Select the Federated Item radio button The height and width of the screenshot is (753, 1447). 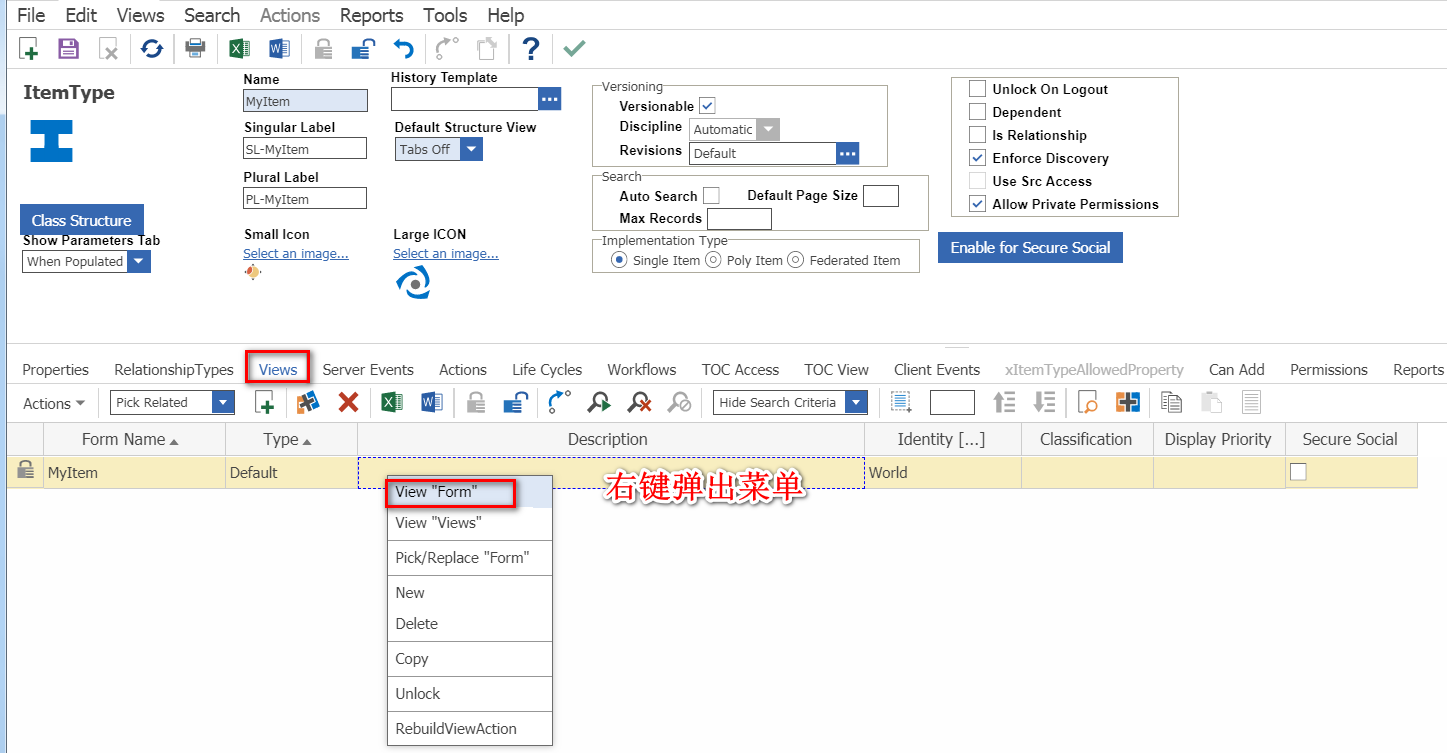(x=795, y=260)
